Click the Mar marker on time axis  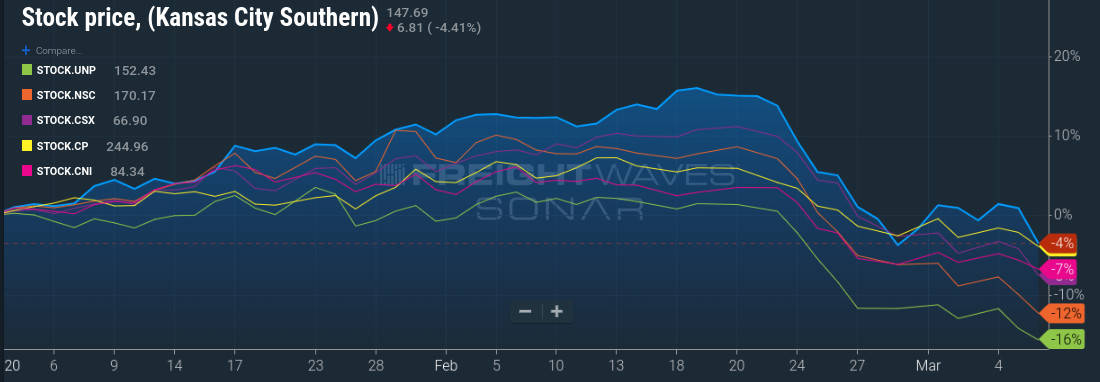(x=928, y=365)
